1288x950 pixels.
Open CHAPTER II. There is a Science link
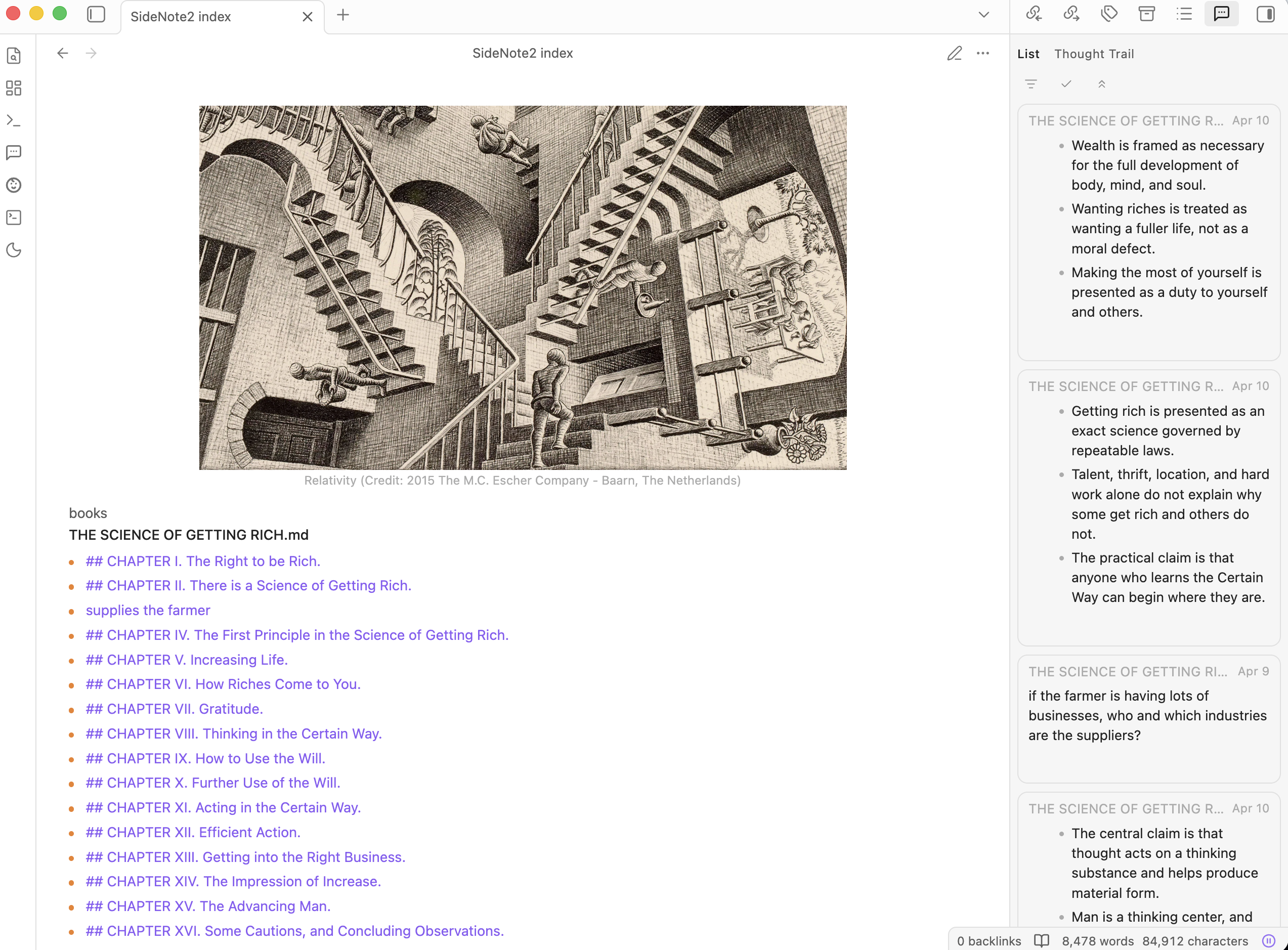248,585
